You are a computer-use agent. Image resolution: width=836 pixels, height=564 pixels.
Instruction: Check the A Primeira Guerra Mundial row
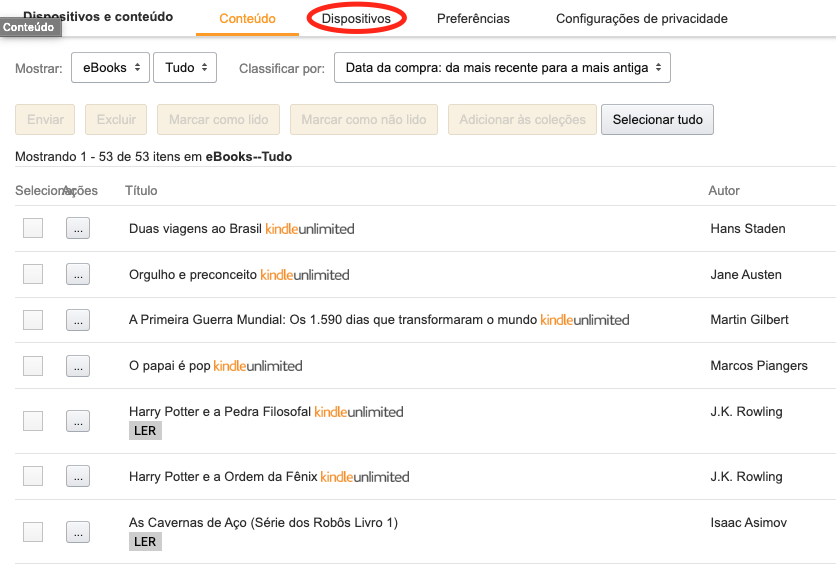pos(33,320)
